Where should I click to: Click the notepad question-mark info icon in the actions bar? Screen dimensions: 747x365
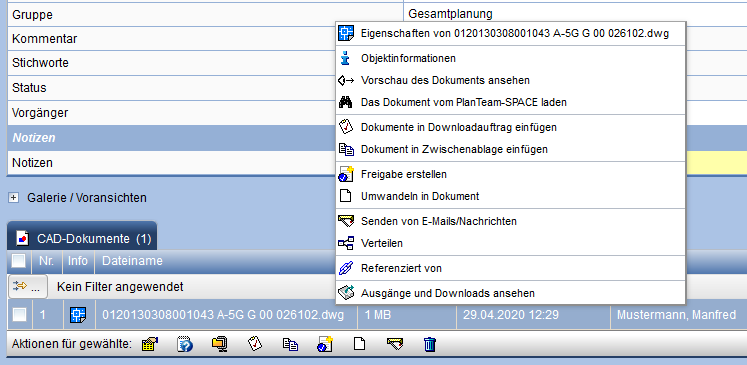click(184, 344)
